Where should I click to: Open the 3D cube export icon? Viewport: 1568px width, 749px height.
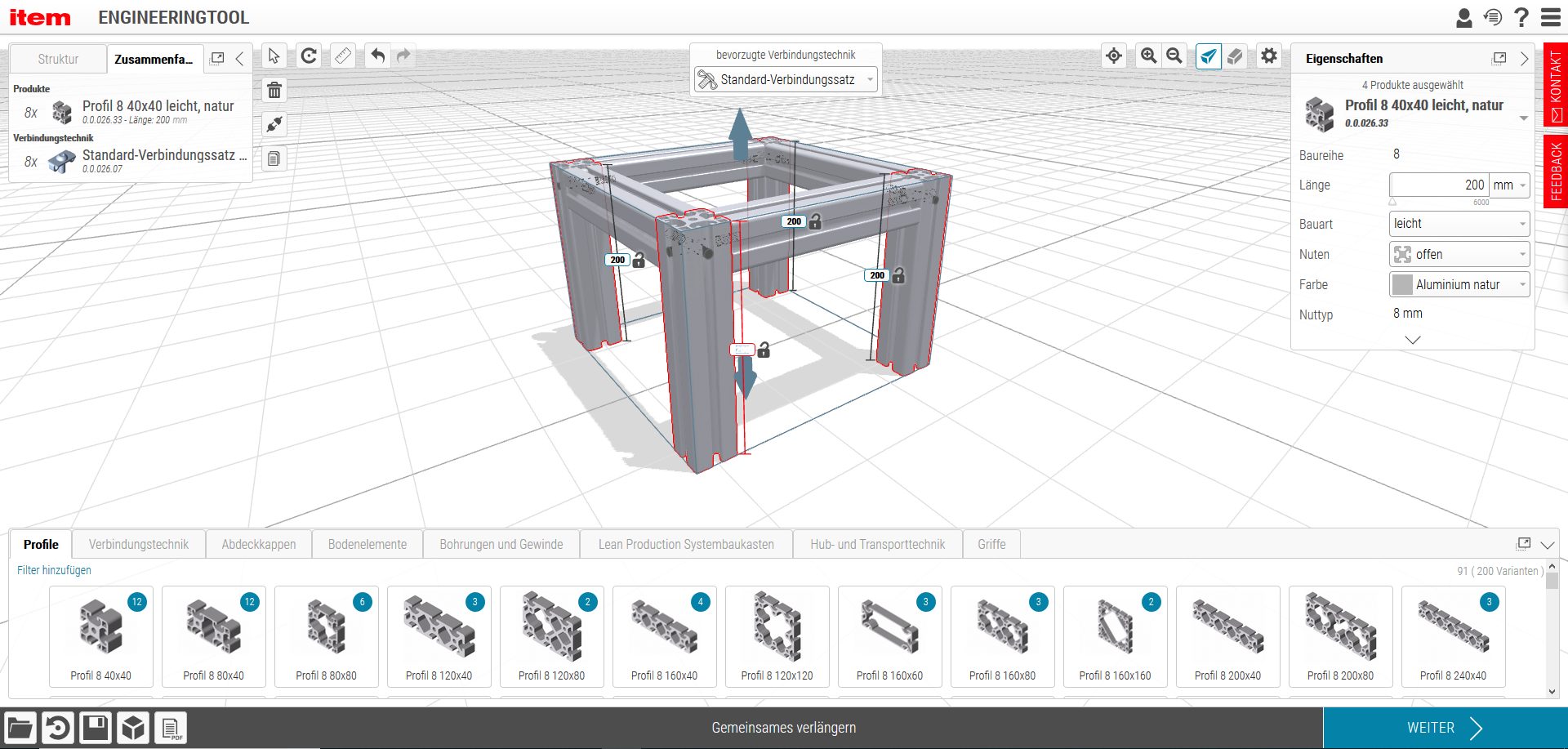[133, 727]
